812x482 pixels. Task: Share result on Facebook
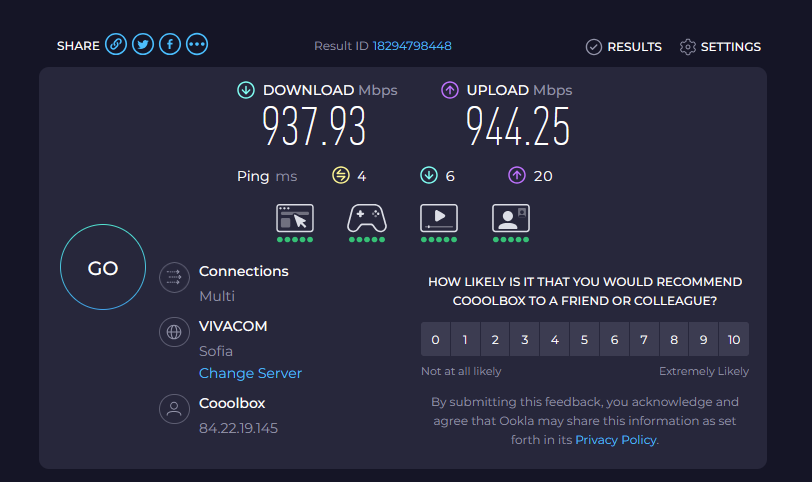[x=170, y=45]
